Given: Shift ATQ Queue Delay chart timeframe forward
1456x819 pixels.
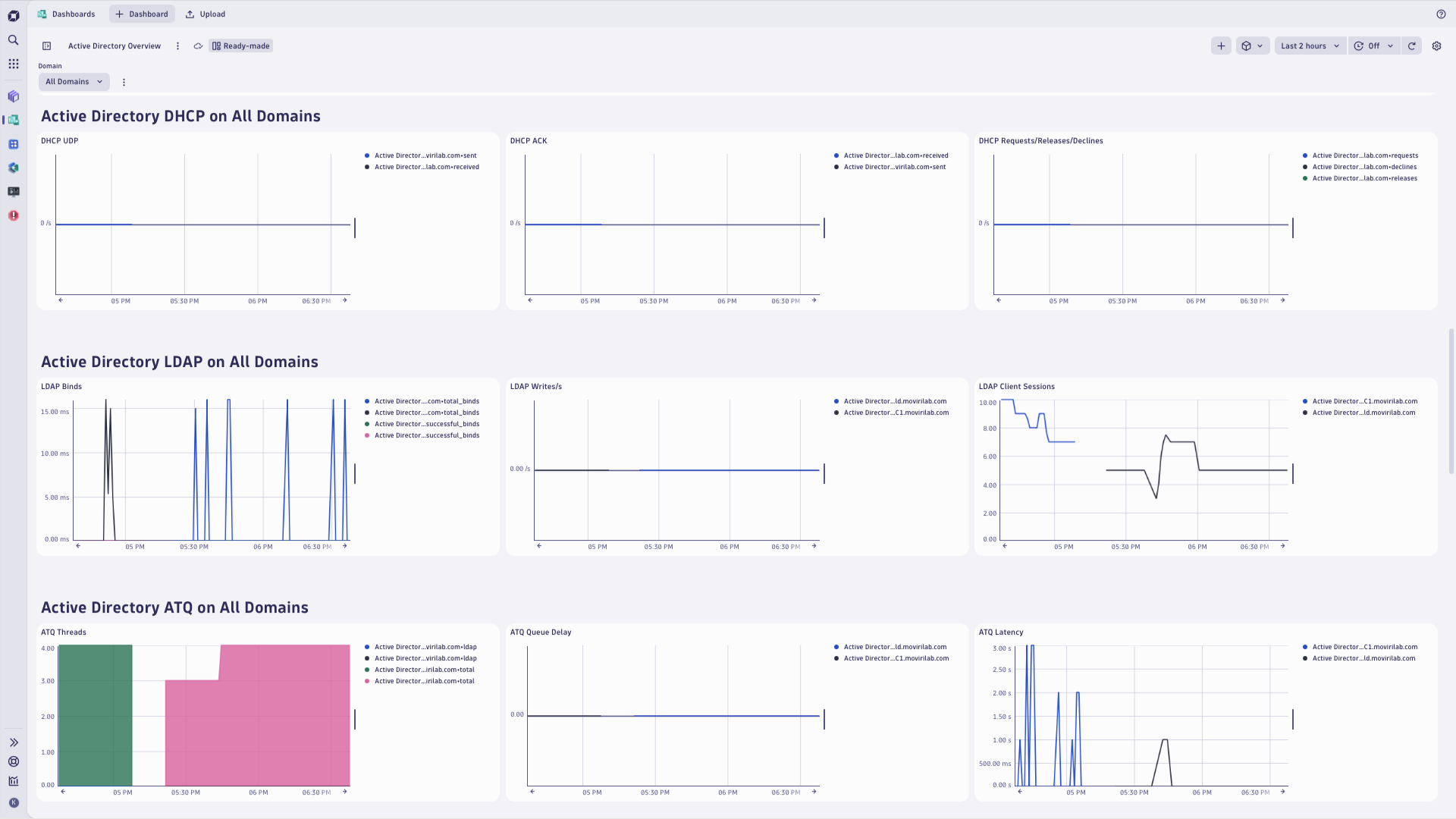Looking at the screenshot, I should (814, 792).
